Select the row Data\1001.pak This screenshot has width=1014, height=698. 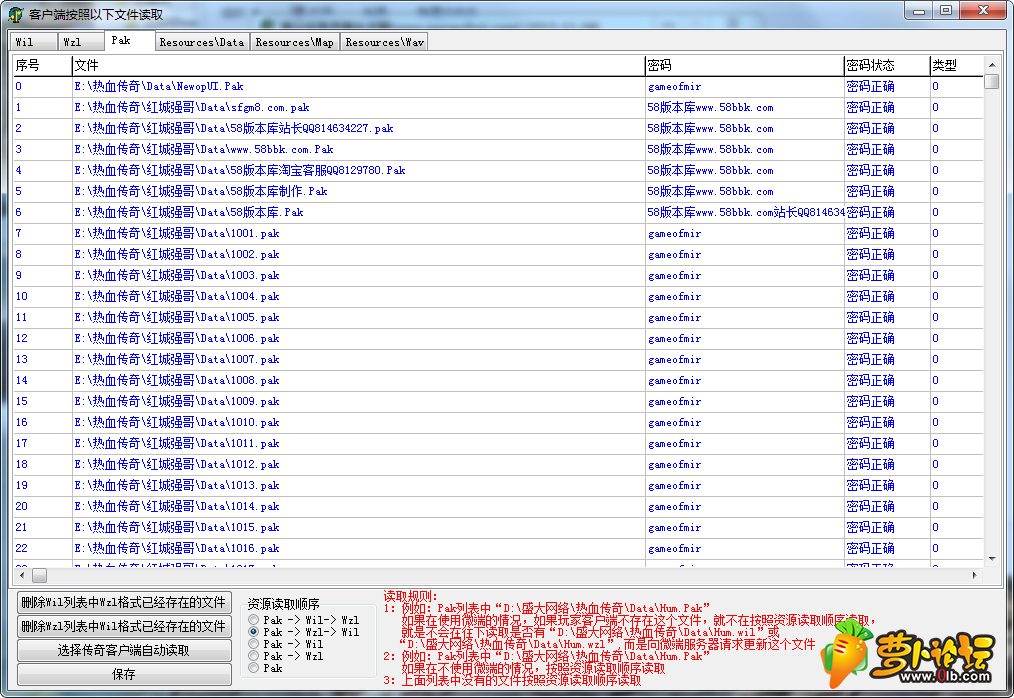(498, 234)
